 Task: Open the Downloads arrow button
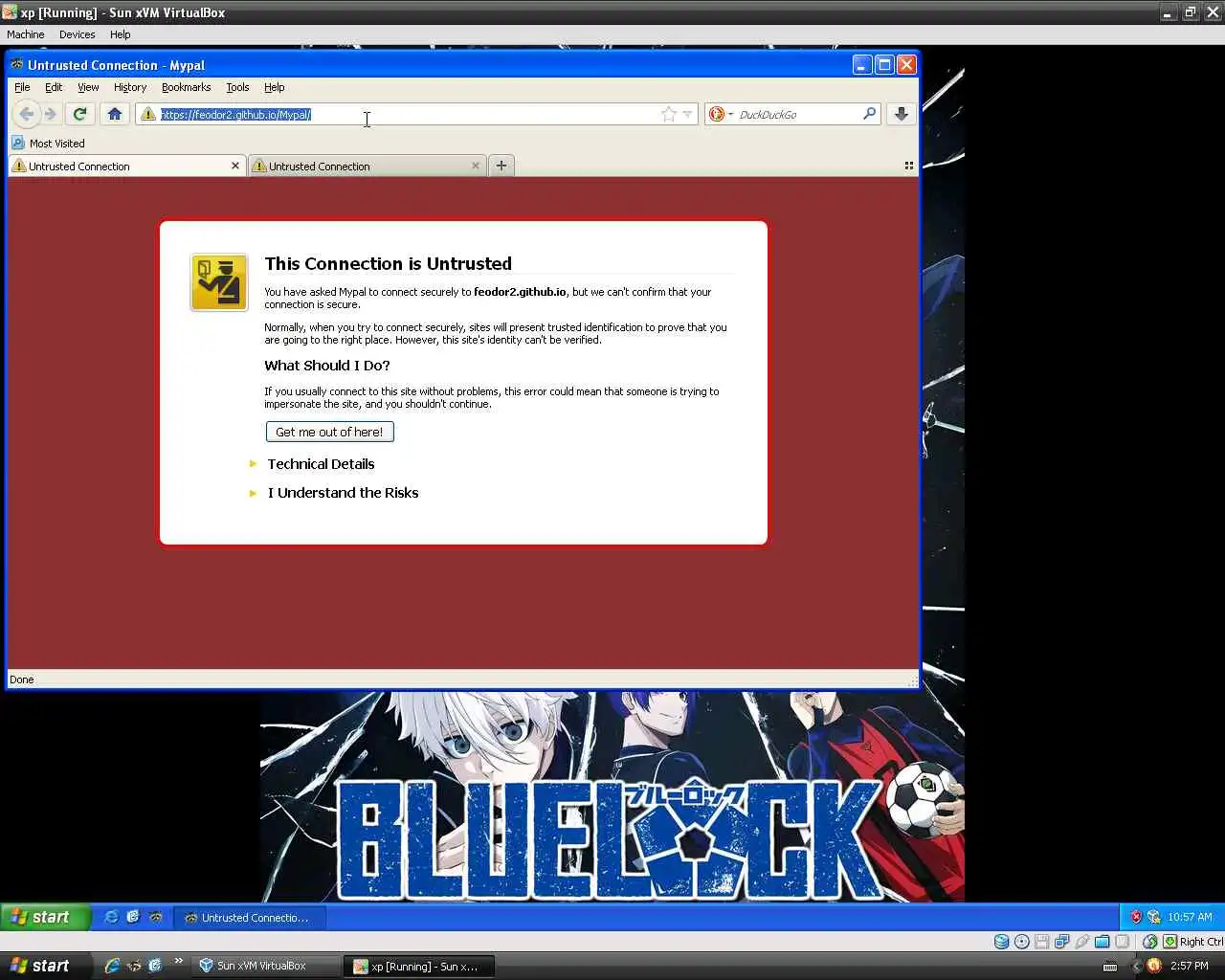(x=901, y=114)
